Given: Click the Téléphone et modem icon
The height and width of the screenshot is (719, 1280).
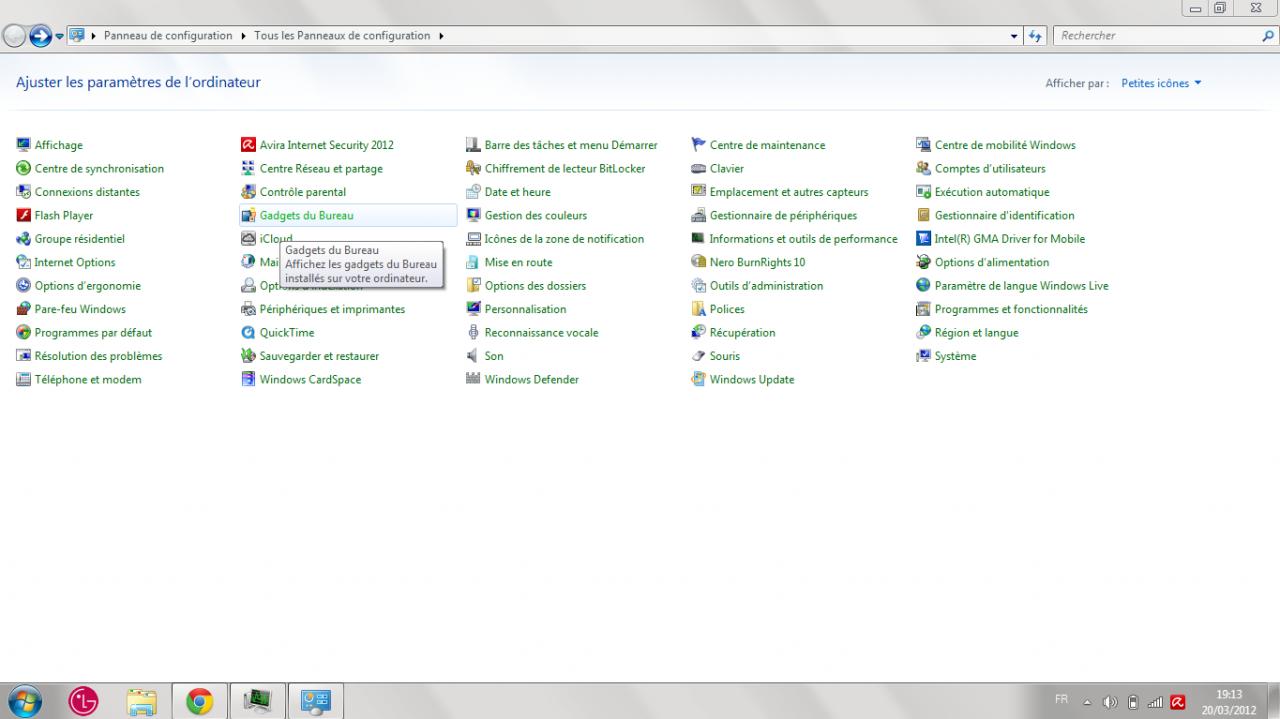Looking at the screenshot, I should pyautogui.click(x=24, y=379).
